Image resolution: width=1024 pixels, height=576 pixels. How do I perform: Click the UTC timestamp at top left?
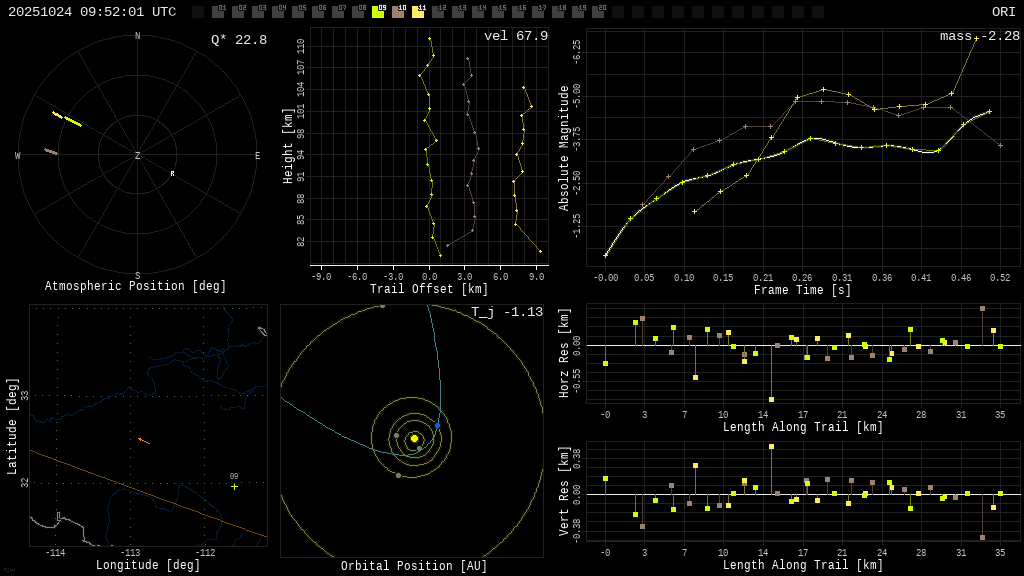[92, 12]
